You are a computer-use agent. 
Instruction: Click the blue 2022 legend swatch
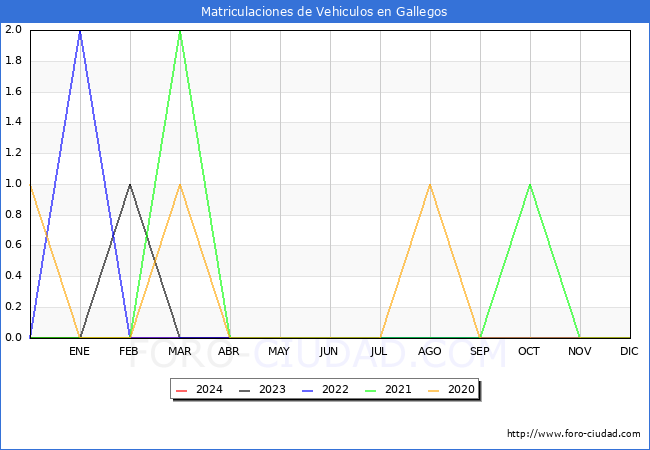click(x=308, y=390)
